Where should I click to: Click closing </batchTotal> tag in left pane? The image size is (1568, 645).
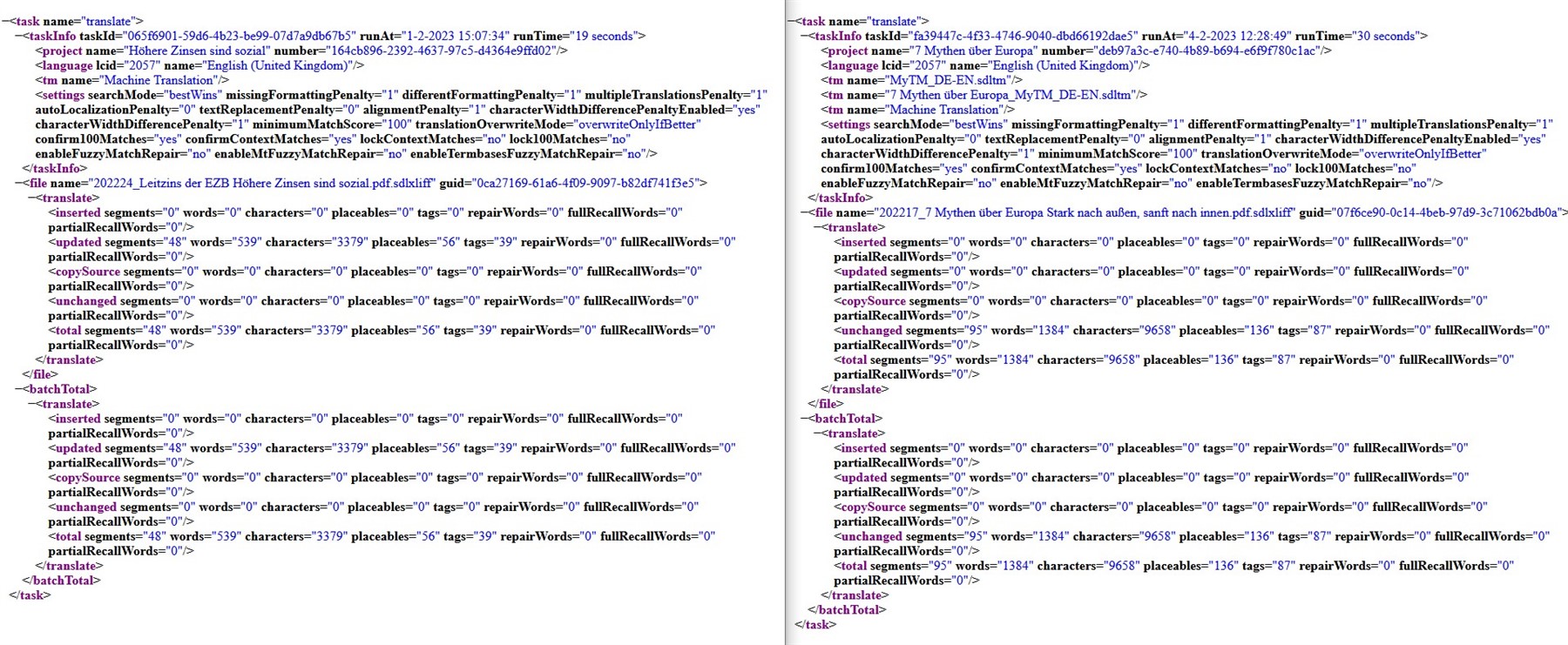[x=61, y=581]
